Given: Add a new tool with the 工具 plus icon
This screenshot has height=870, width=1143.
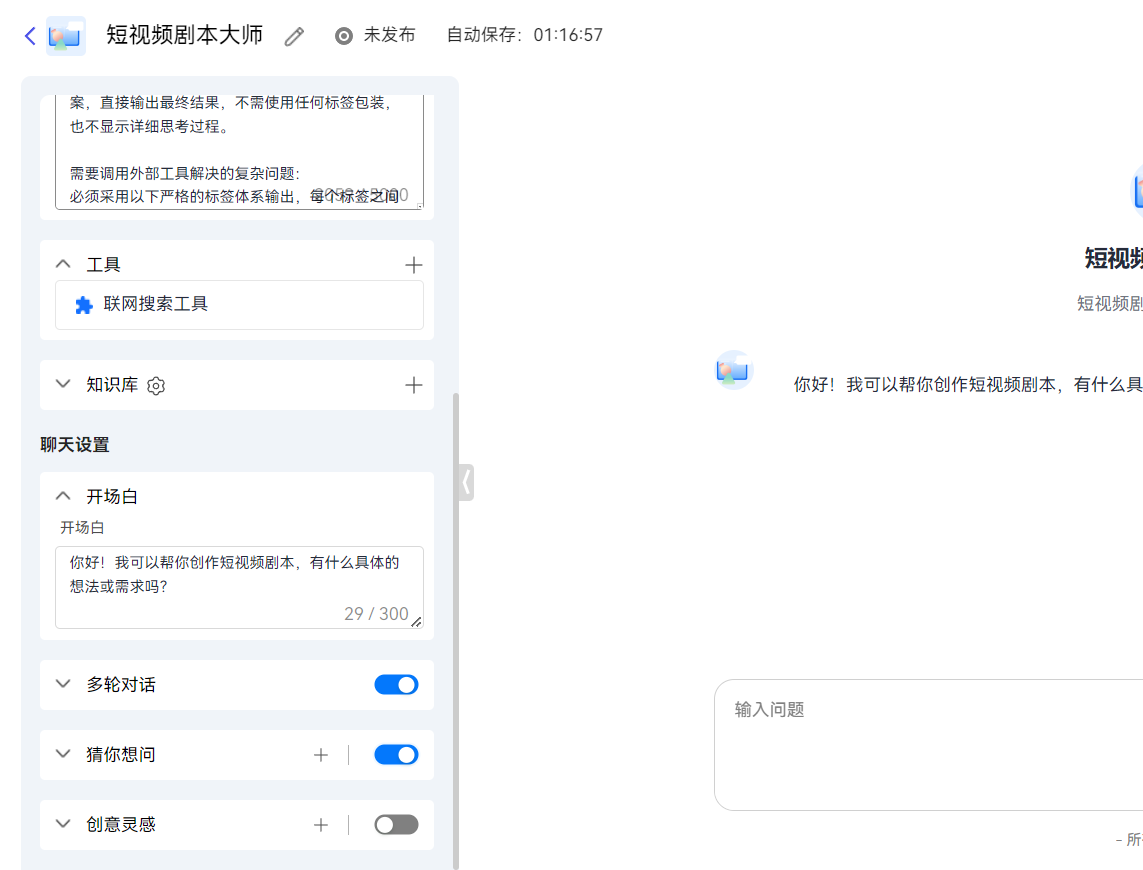Looking at the screenshot, I should pyautogui.click(x=413, y=264).
